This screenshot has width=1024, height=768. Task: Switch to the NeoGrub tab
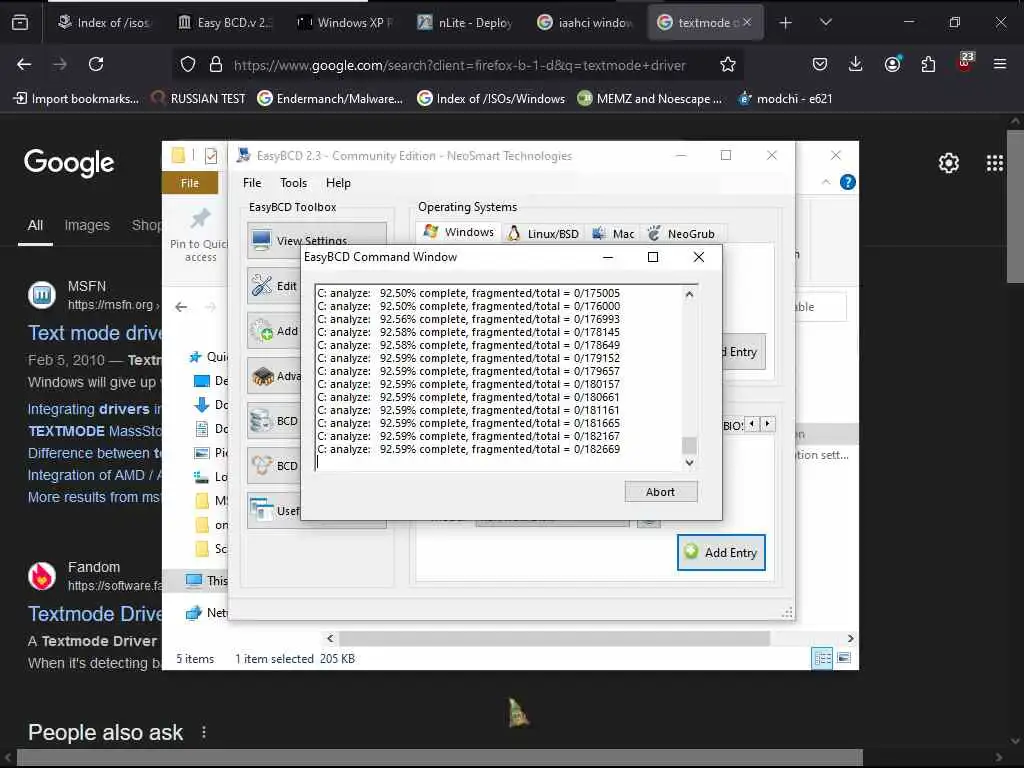(682, 233)
